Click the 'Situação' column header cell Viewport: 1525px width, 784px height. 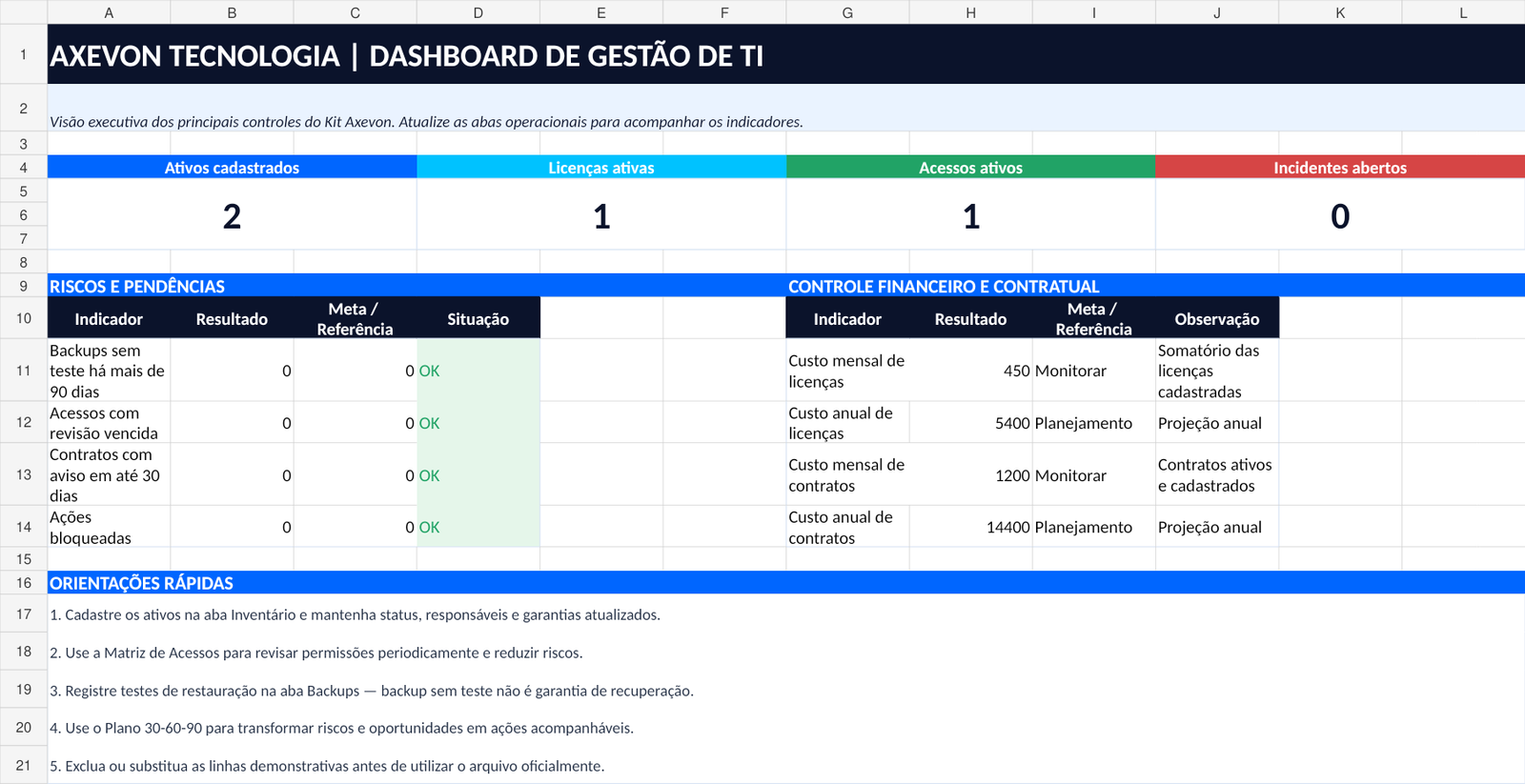coord(478,318)
